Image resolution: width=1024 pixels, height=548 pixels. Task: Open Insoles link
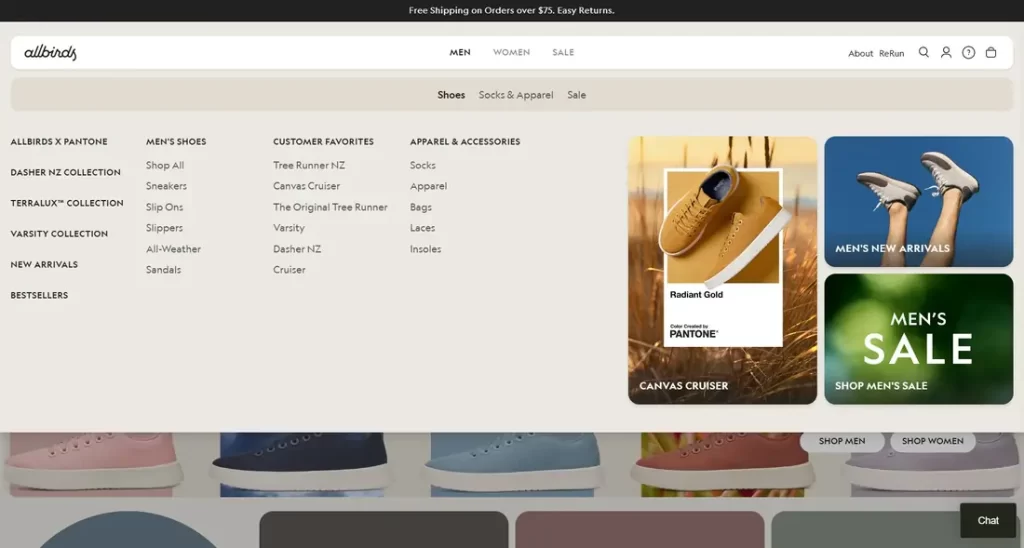[425, 249]
